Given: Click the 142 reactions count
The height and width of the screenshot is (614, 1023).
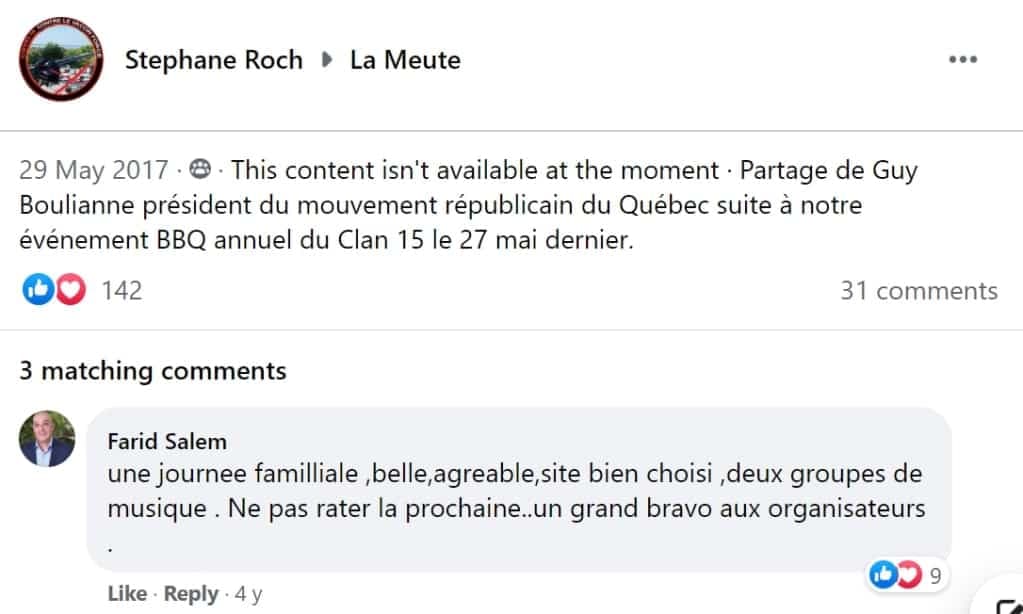Looking at the screenshot, I should (x=121, y=290).
